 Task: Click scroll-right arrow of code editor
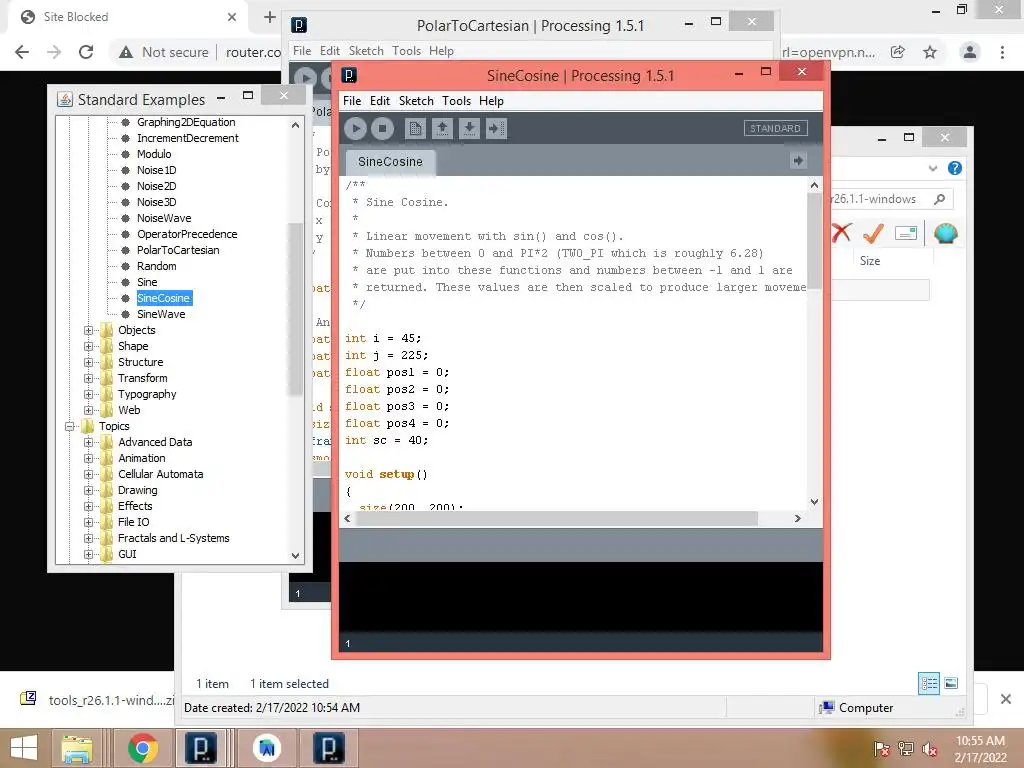coord(797,519)
